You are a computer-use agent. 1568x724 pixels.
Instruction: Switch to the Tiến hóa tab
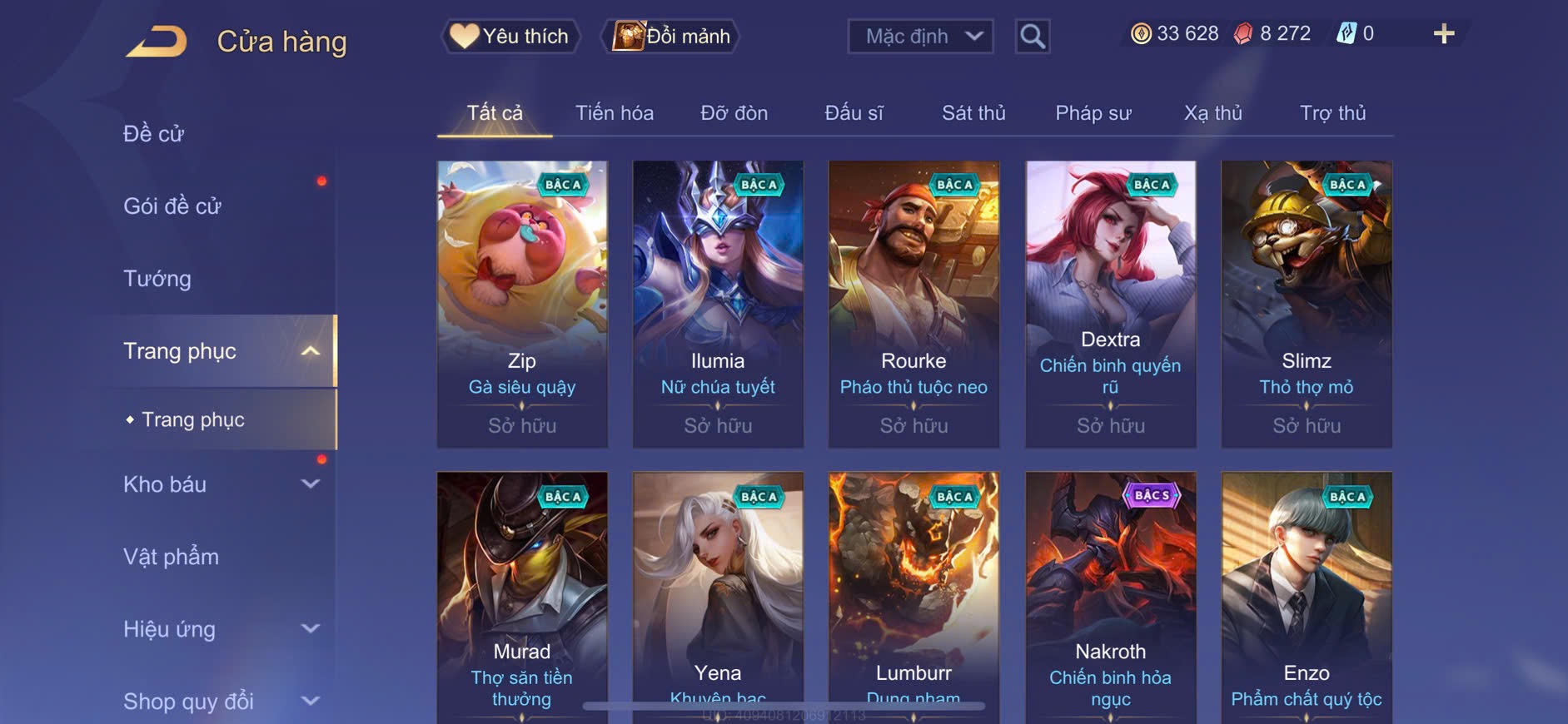(615, 113)
